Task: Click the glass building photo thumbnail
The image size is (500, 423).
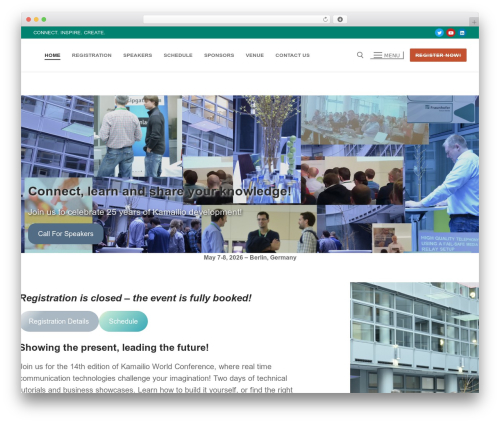Action: [414, 337]
